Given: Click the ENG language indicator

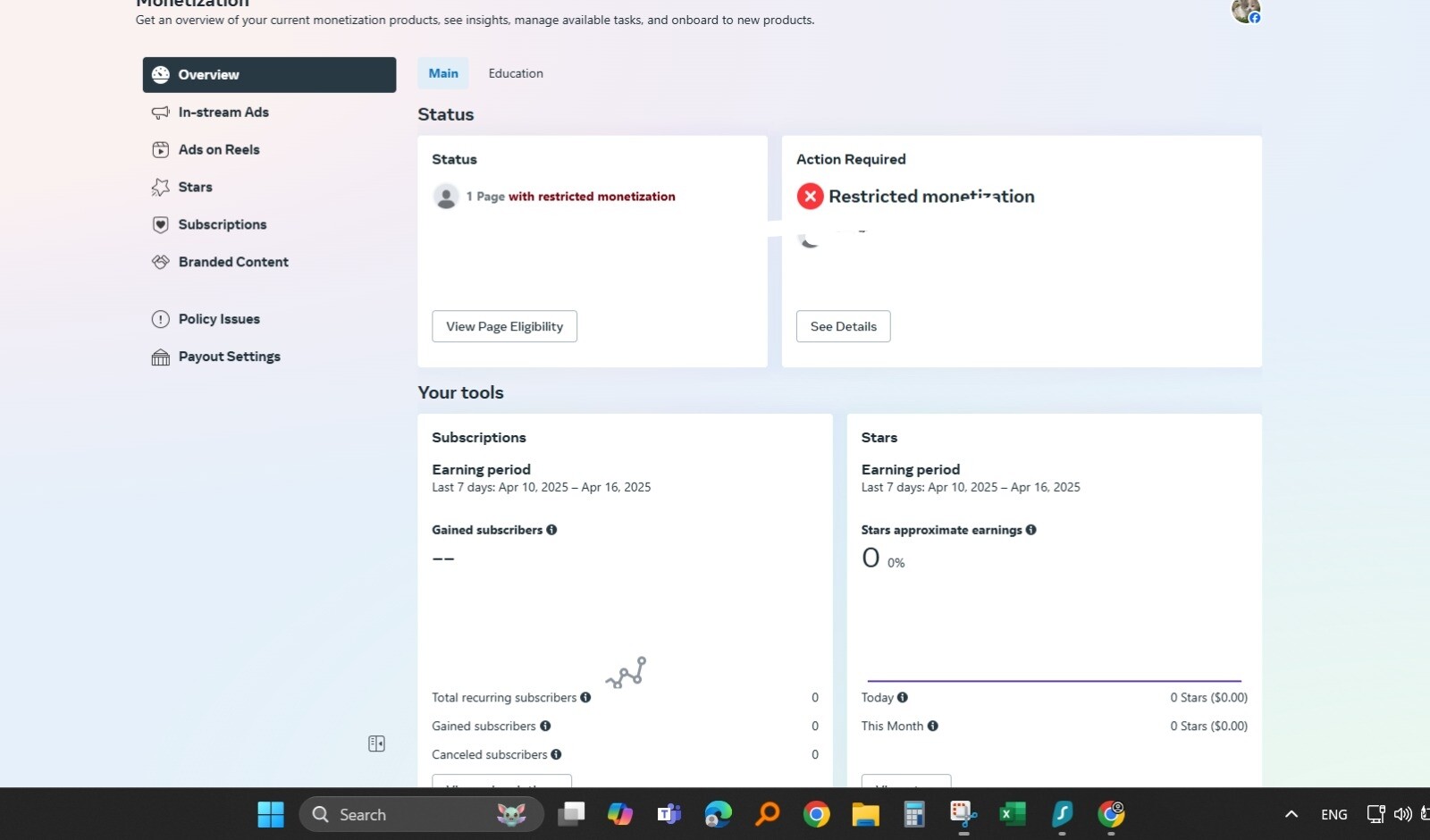Looking at the screenshot, I should [x=1334, y=815].
